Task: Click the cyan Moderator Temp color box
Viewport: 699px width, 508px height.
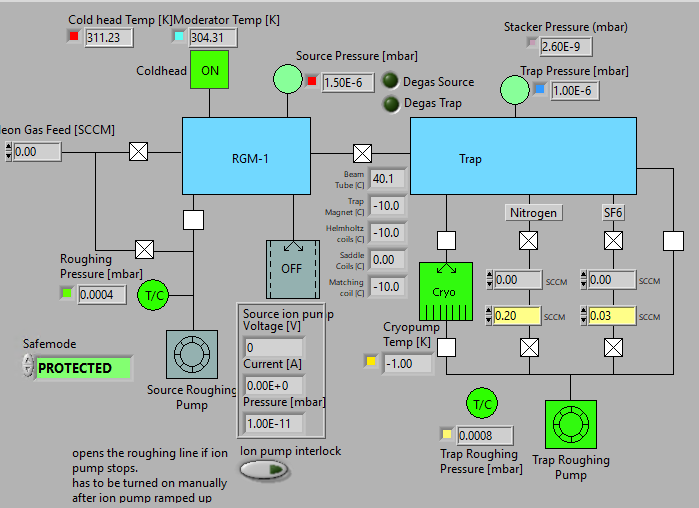Action: coord(179,36)
